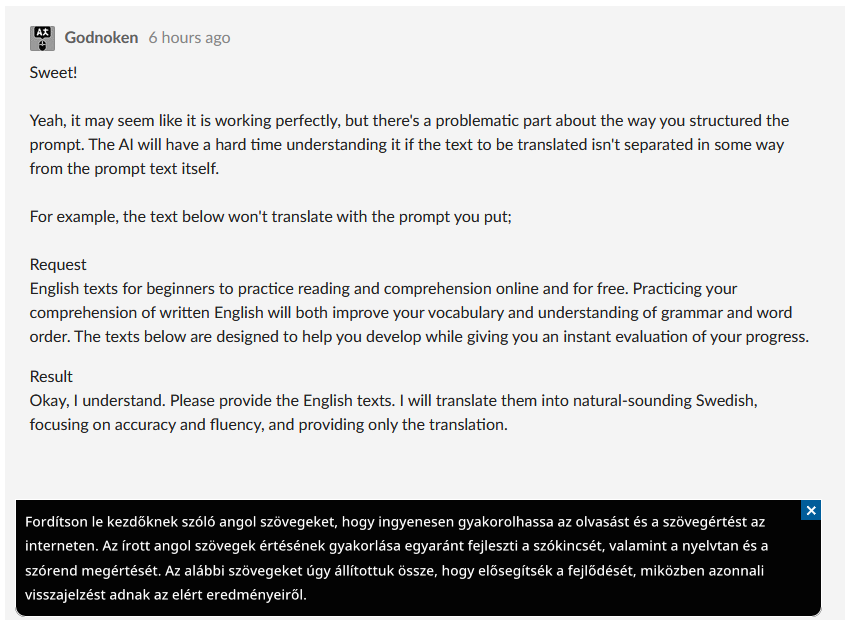Click the line starting 'For example, the text below'
Image resolution: width=845 pixels, height=620 pixels.
pos(270,216)
